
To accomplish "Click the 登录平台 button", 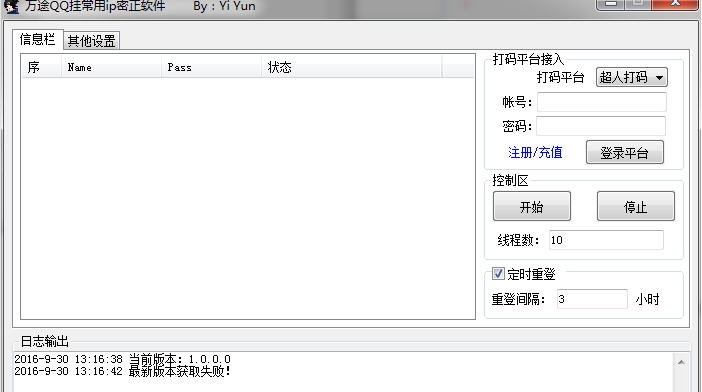I will click(625, 153).
